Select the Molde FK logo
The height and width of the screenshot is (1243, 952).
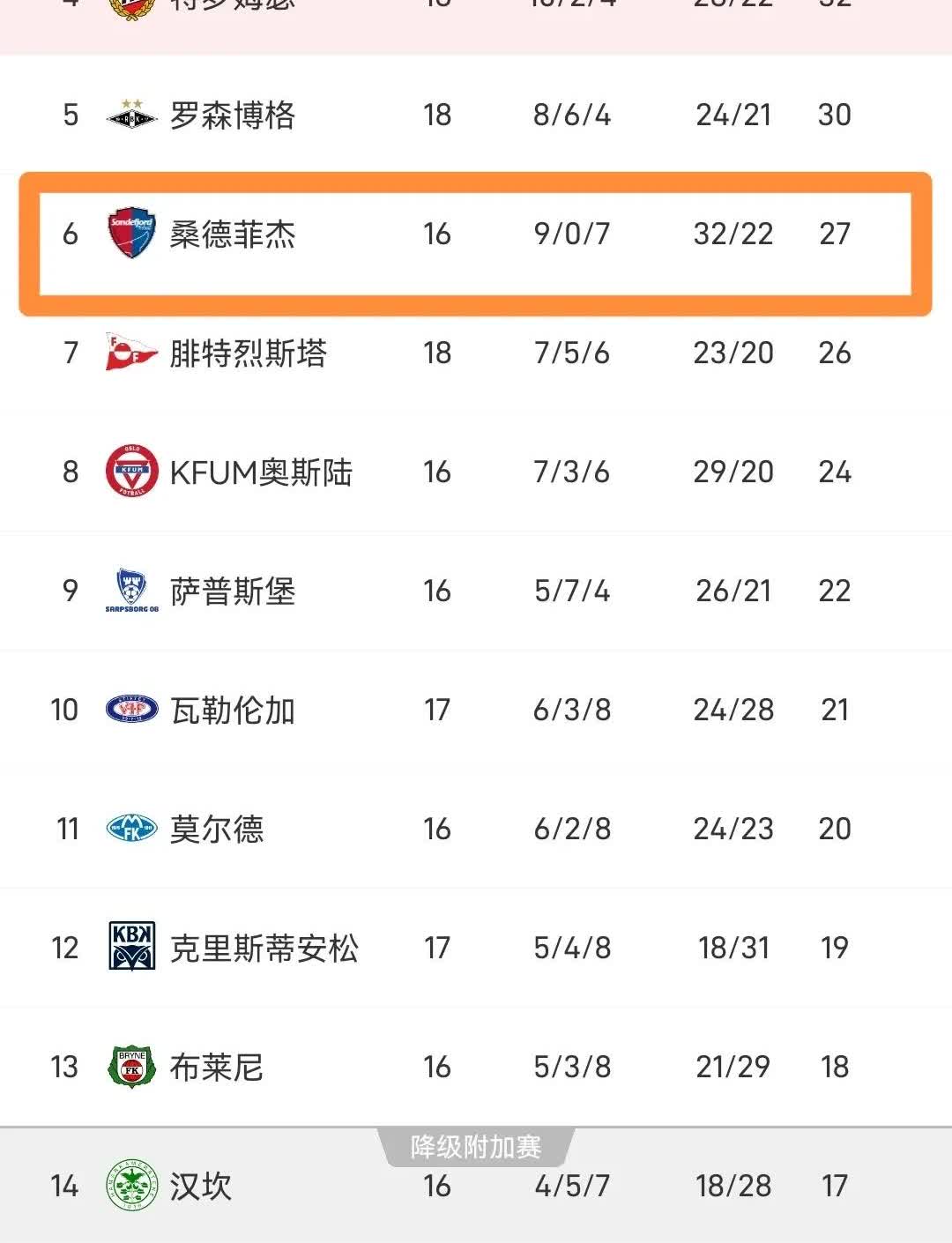click(131, 829)
